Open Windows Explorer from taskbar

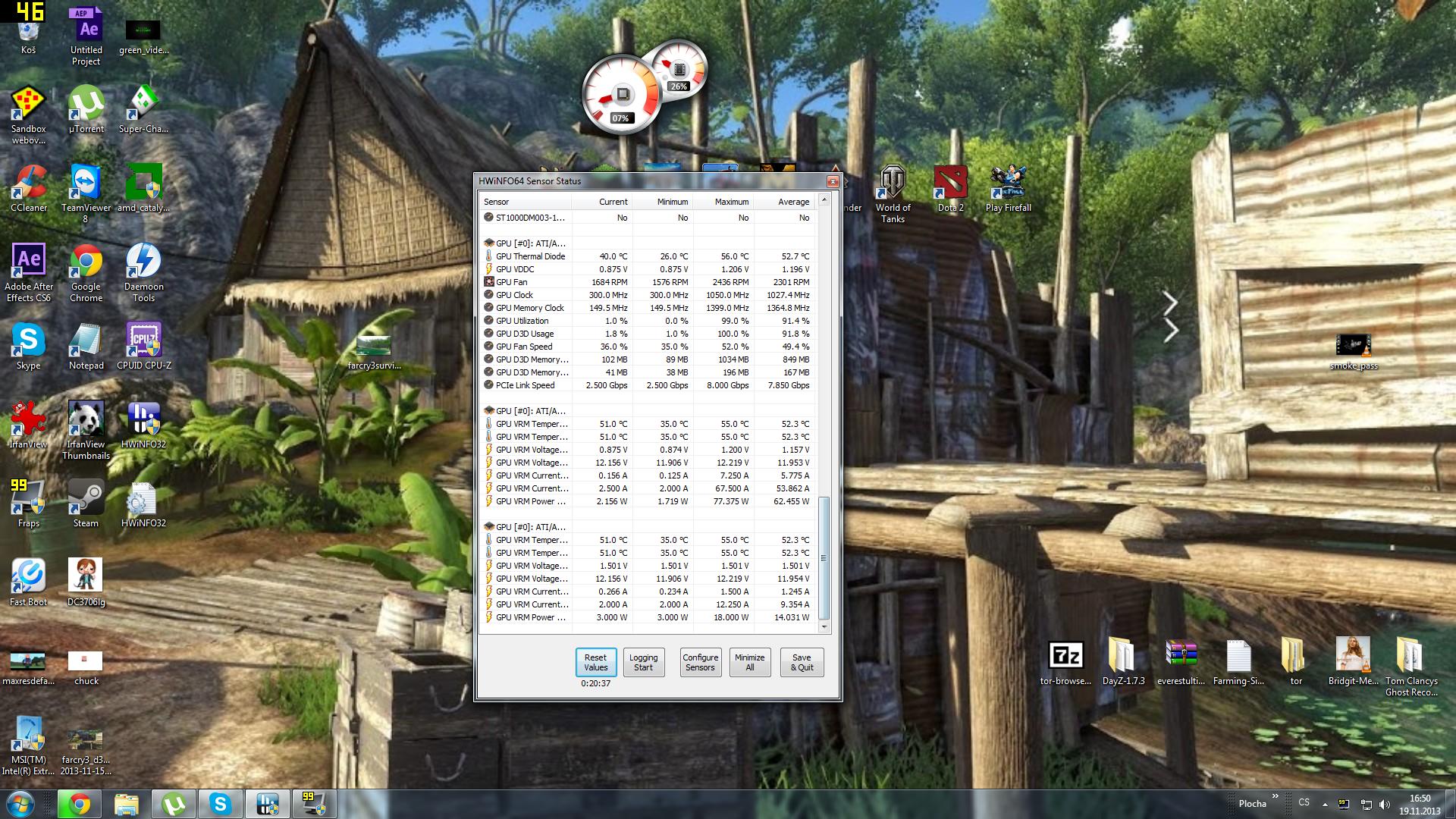[126, 804]
